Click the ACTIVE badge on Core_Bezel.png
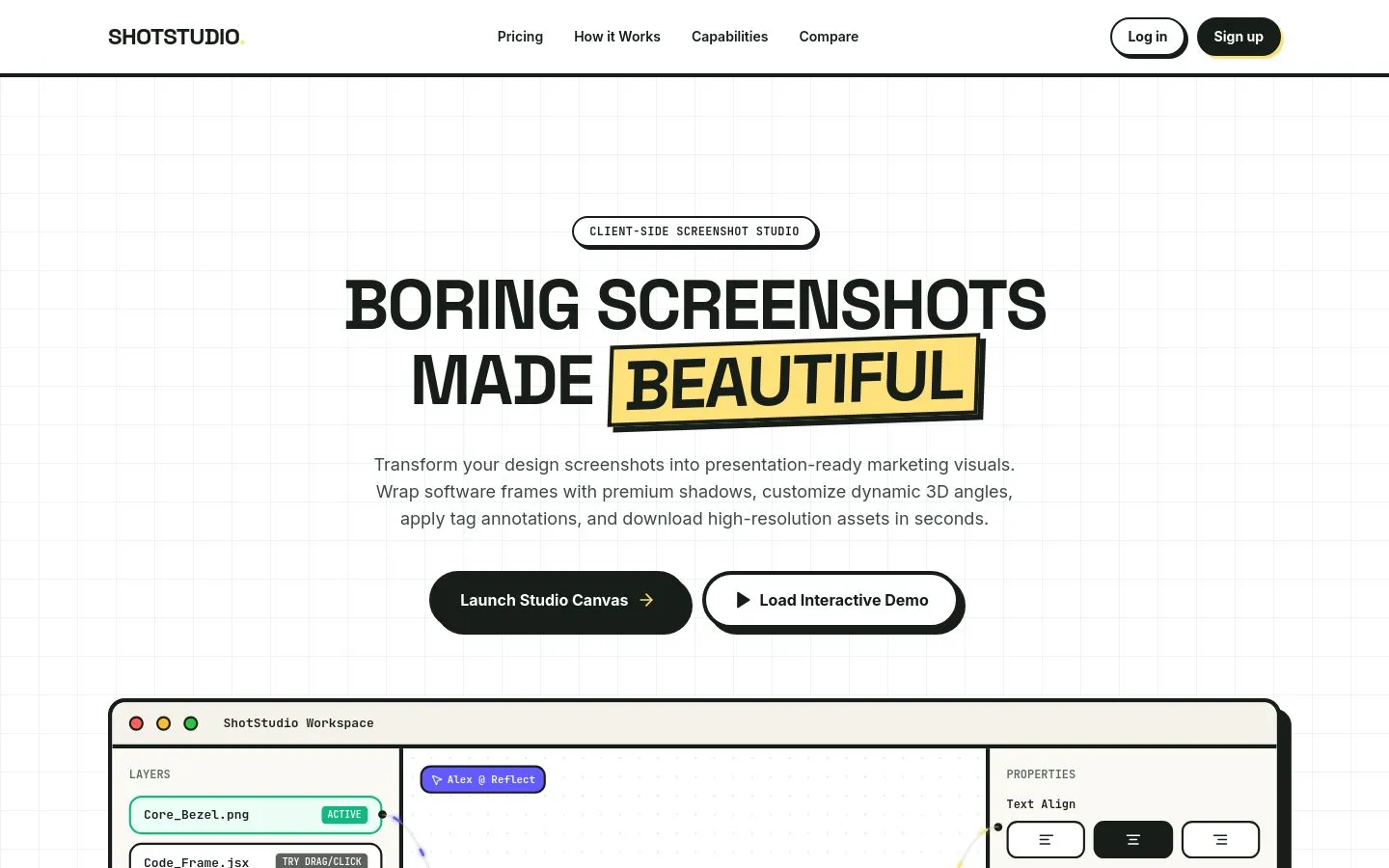This screenshot has height=868, width=1389. click(344, 815)
